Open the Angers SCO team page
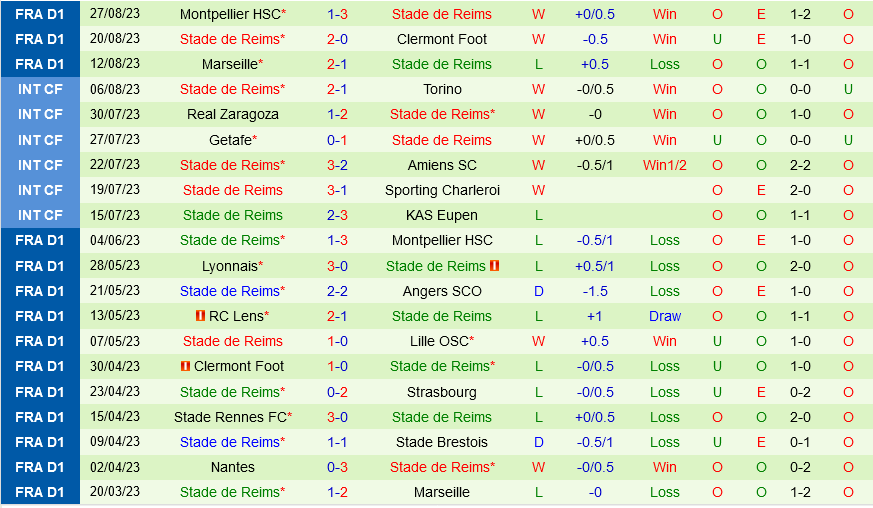The height and width of the screenshot is (508, 873). point(442,291)
